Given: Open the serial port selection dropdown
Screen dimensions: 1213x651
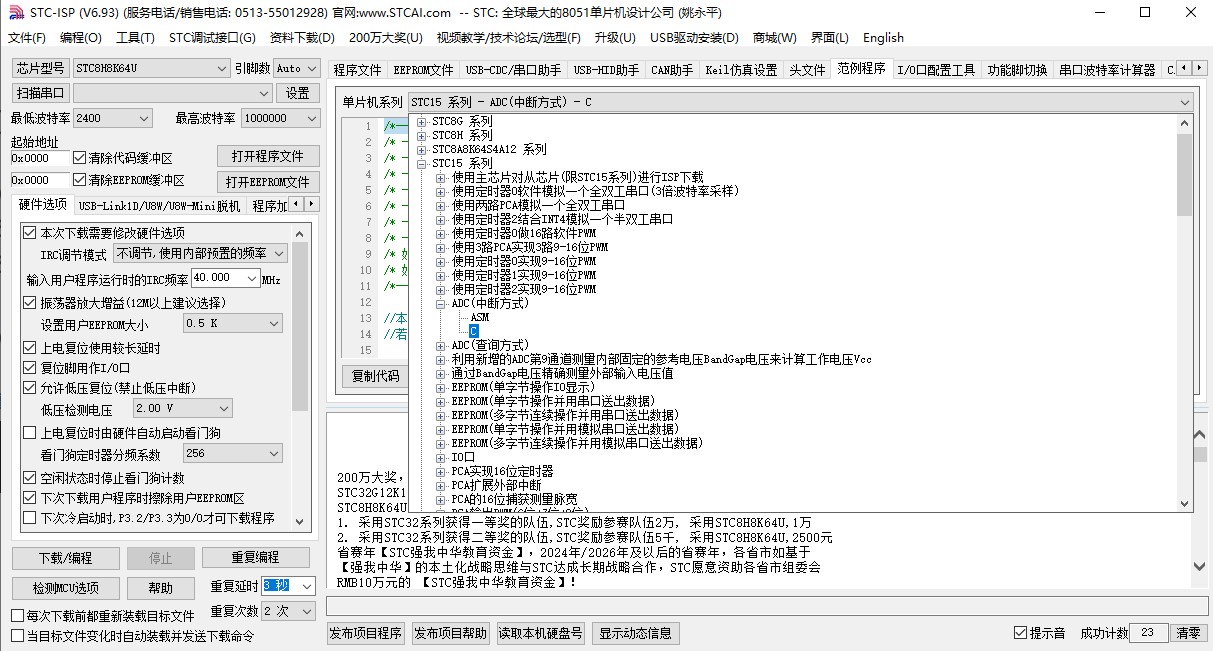Looking at the screenshot, I should 172,93.
